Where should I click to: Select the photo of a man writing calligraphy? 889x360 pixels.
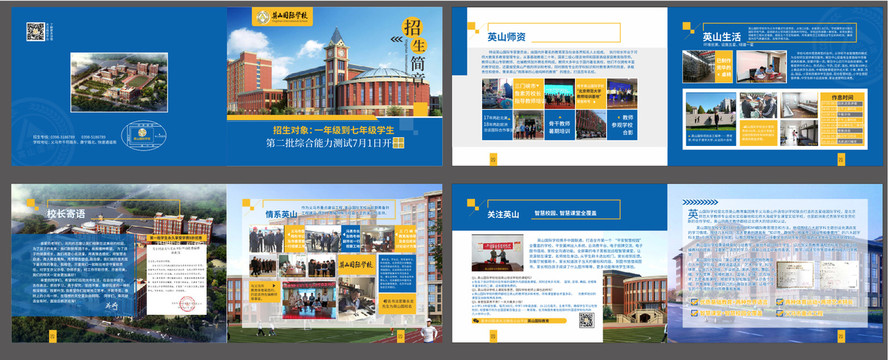[356, 299]
